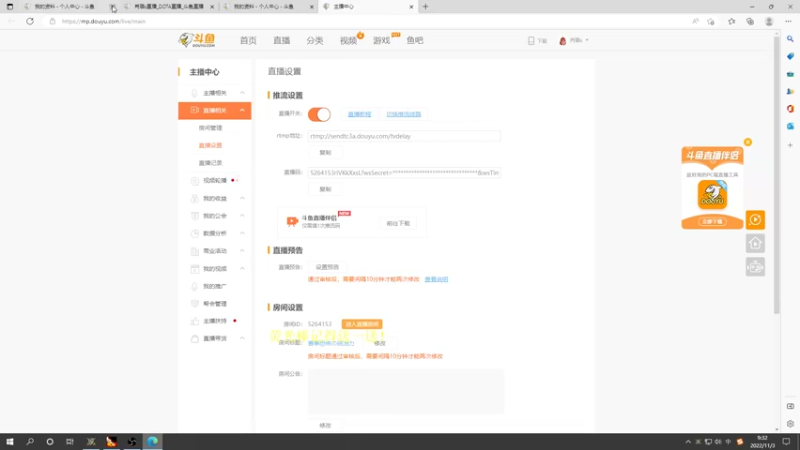Click the 我的推广 sidebar icon

(x=194, y=286)
